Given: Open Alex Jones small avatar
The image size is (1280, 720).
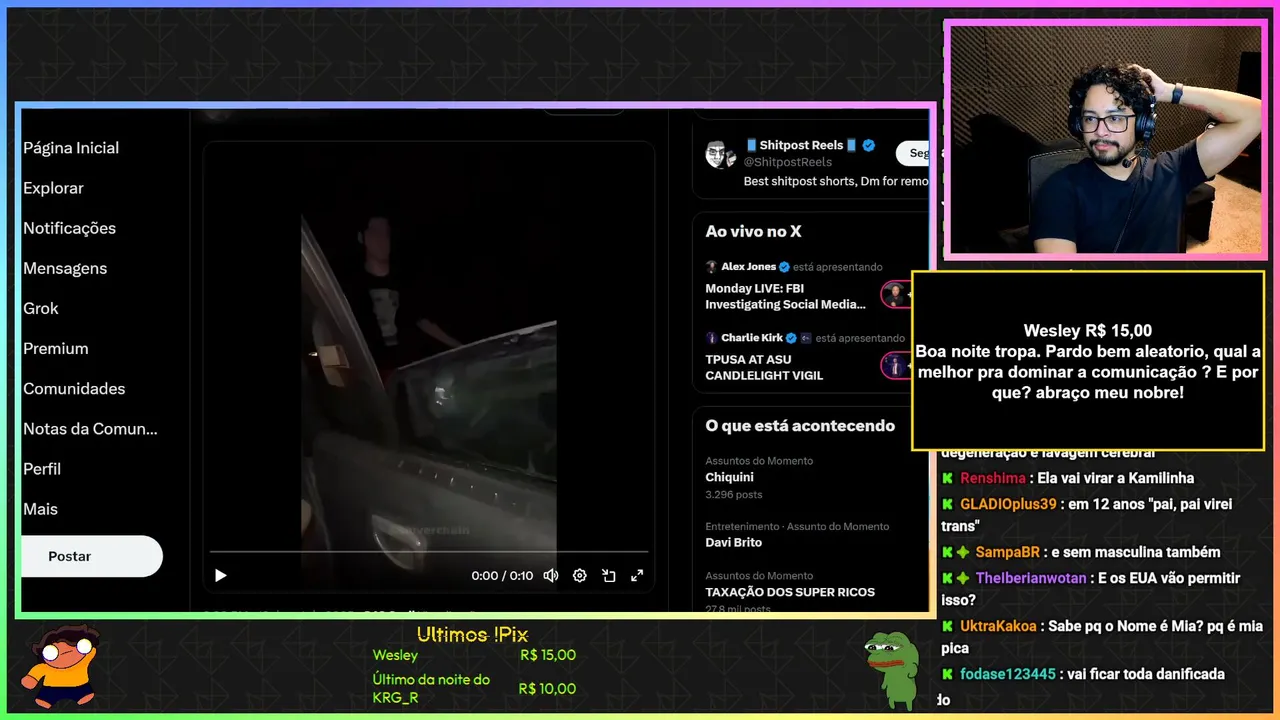Looking at the screenshot, I should pyautogui.click(x=711, y=267).
